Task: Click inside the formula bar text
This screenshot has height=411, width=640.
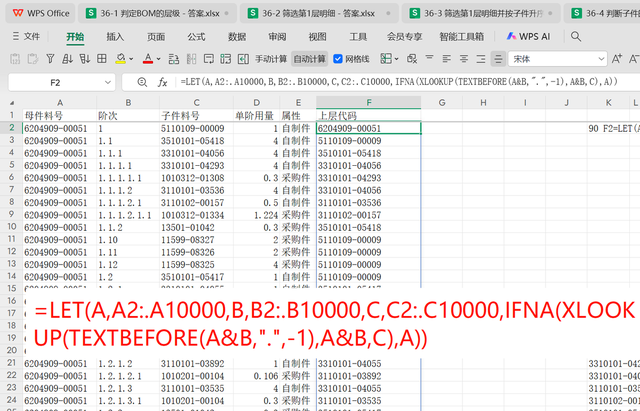Action: 399,82
